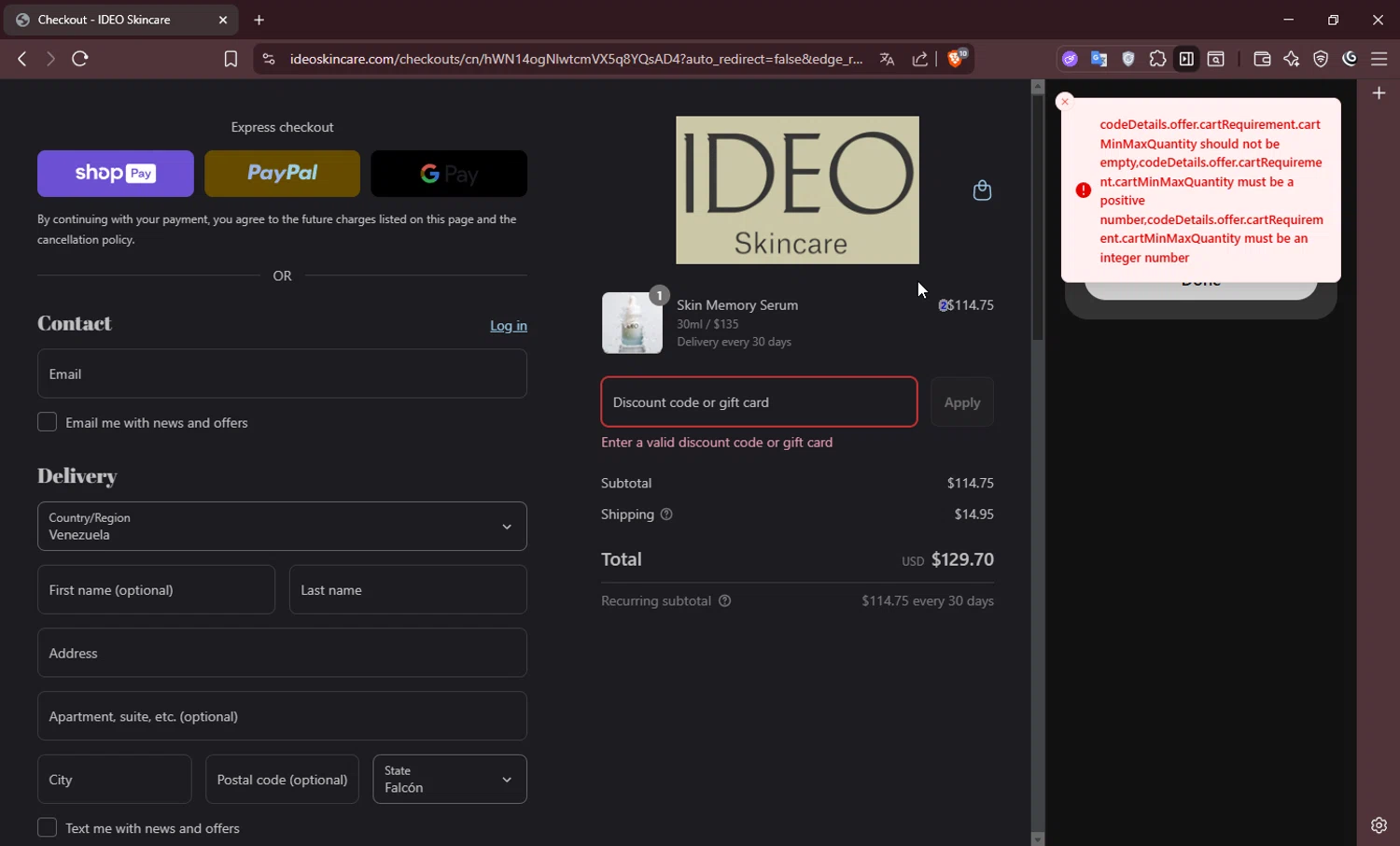Click the Brave VPN shield icon
This screenshot has height=846, width=1400.
[1321, 59]
